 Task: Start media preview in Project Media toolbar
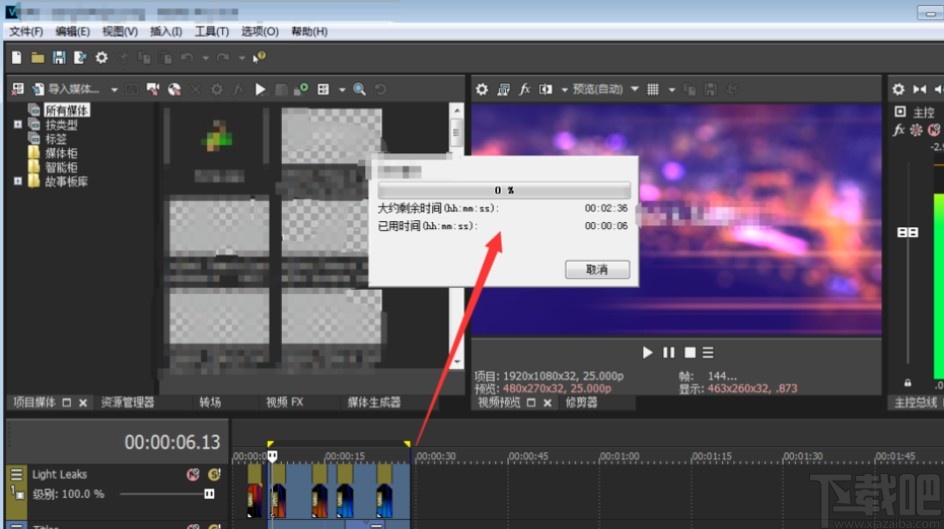[x=260, y=89]
